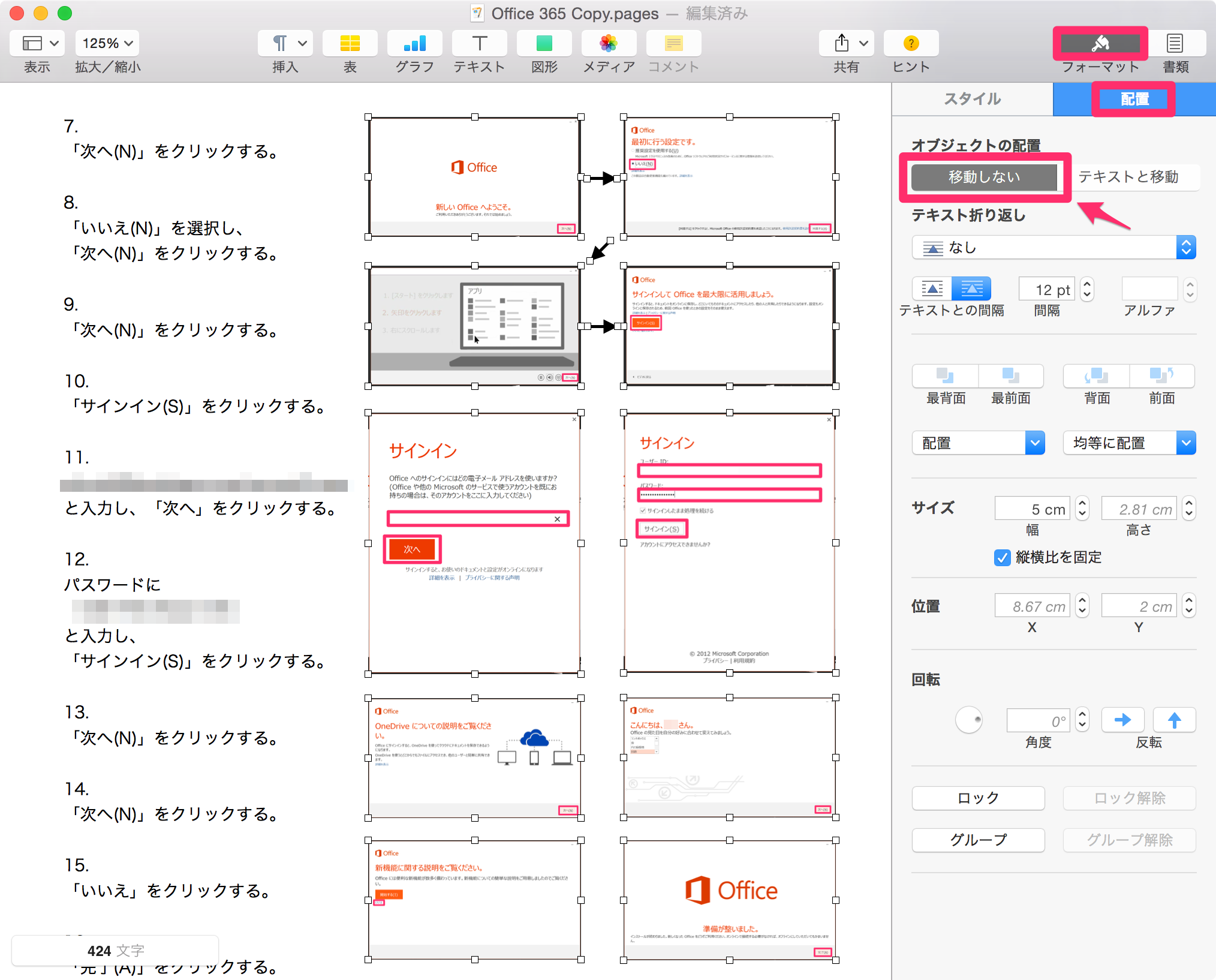
Task: Bring object forward with 前面
Action: pyautogui.click(x=1162, y=376)
